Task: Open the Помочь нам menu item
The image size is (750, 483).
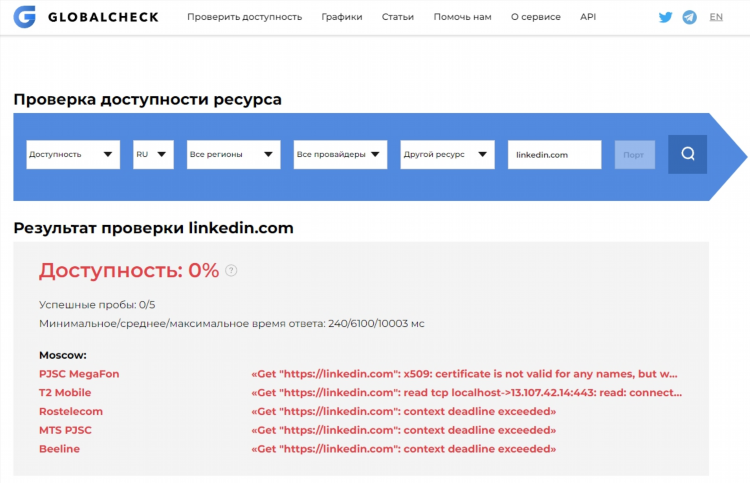Action: click(x=463, y=17)
